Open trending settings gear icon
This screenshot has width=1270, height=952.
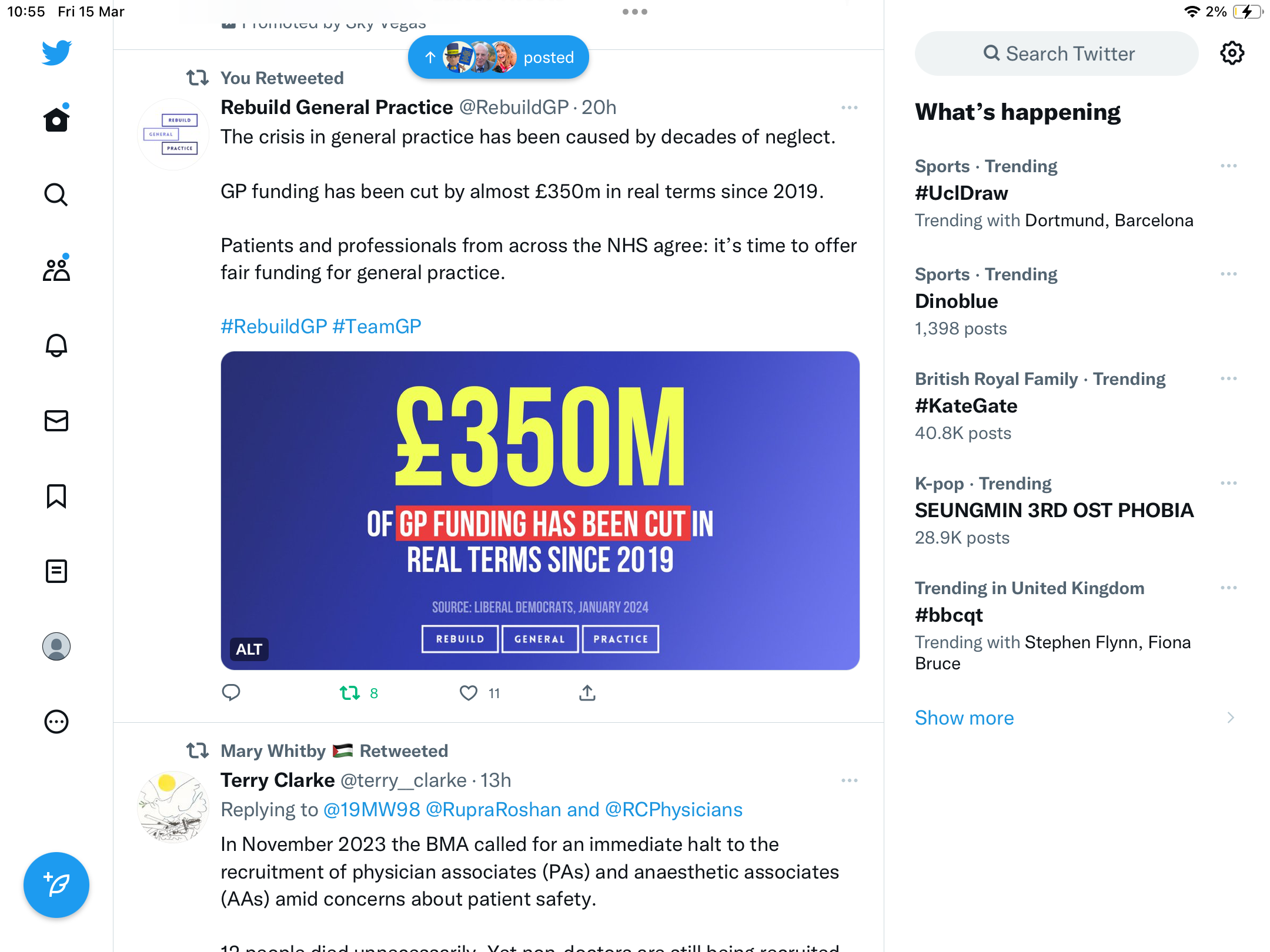(x=1232, y=53)
